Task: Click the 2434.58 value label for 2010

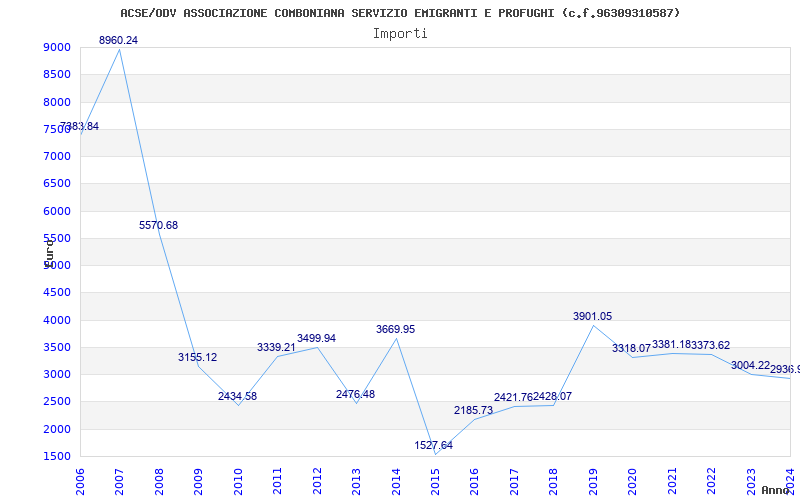Action: tap(237, 397)
